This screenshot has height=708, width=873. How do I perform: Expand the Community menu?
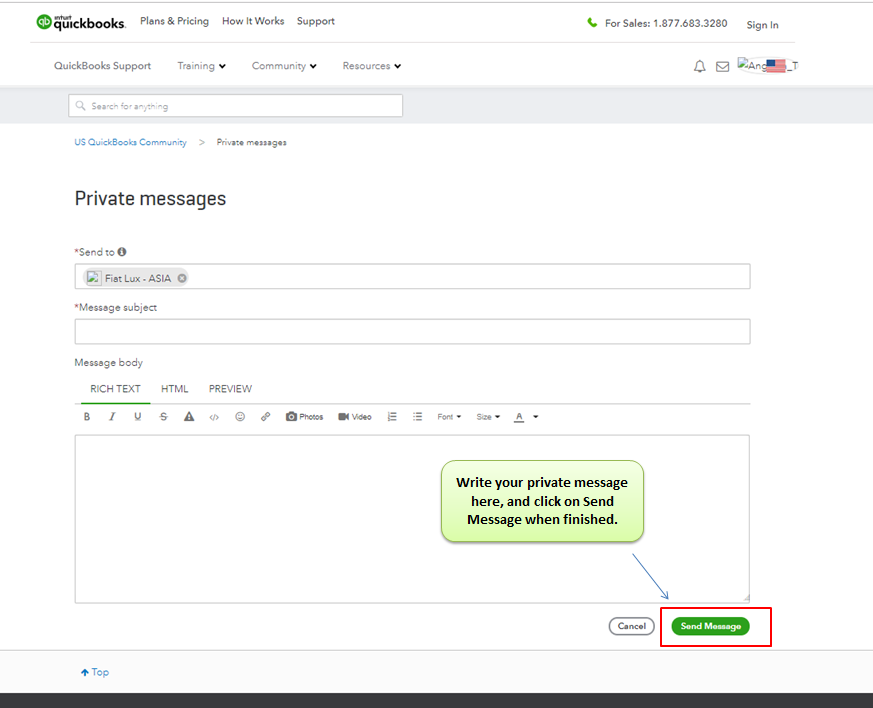coord(284,66)
